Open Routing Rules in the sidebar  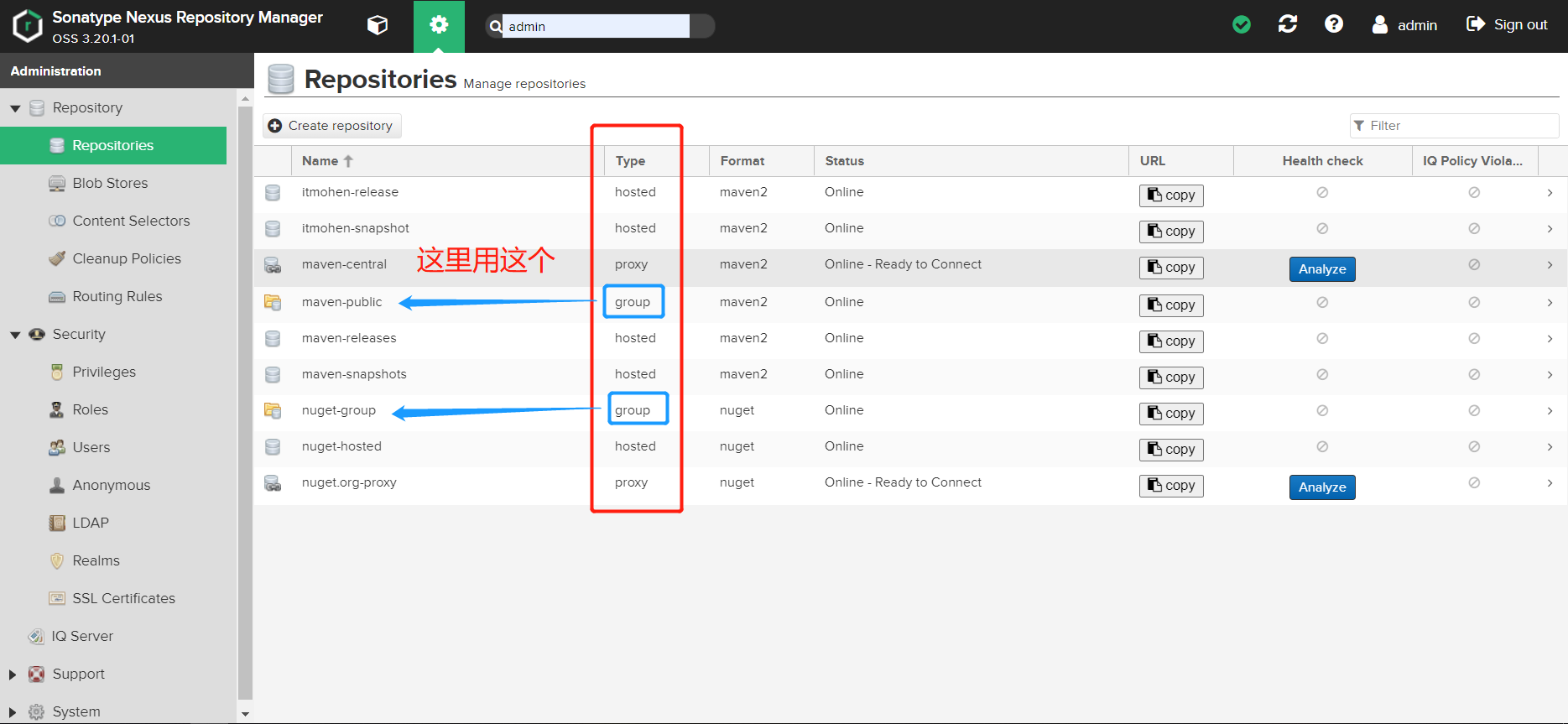coord(117,296)
